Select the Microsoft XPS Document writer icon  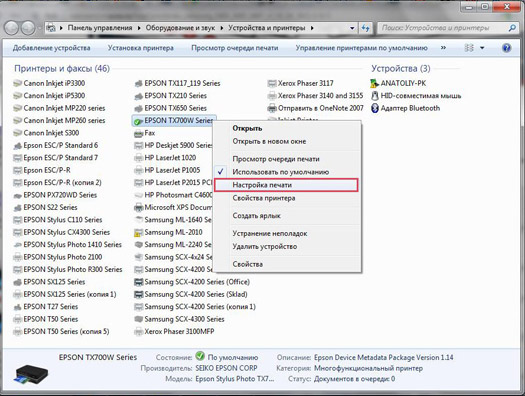coord(138,208)
